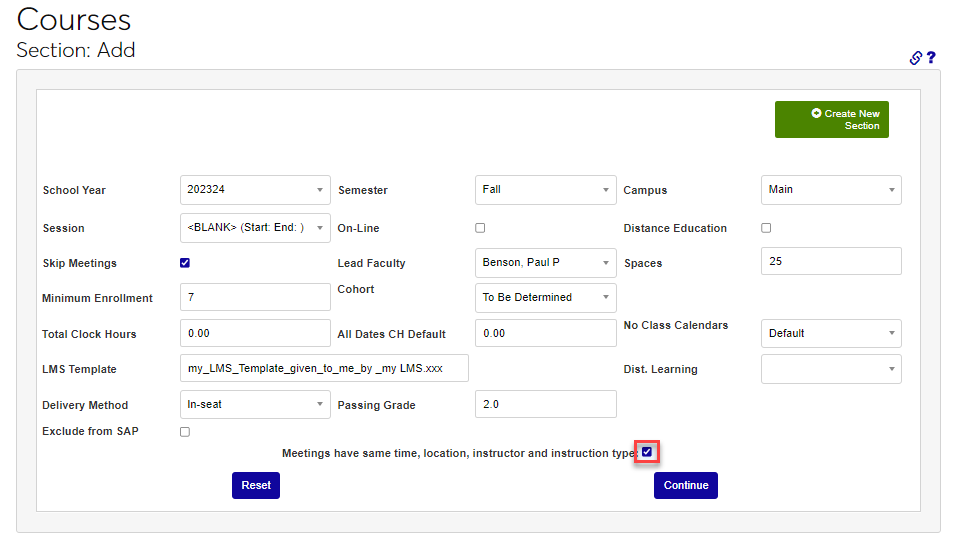The image size is (954, 547).
Task: Focus the LMS Template text field
Action: 324,368
